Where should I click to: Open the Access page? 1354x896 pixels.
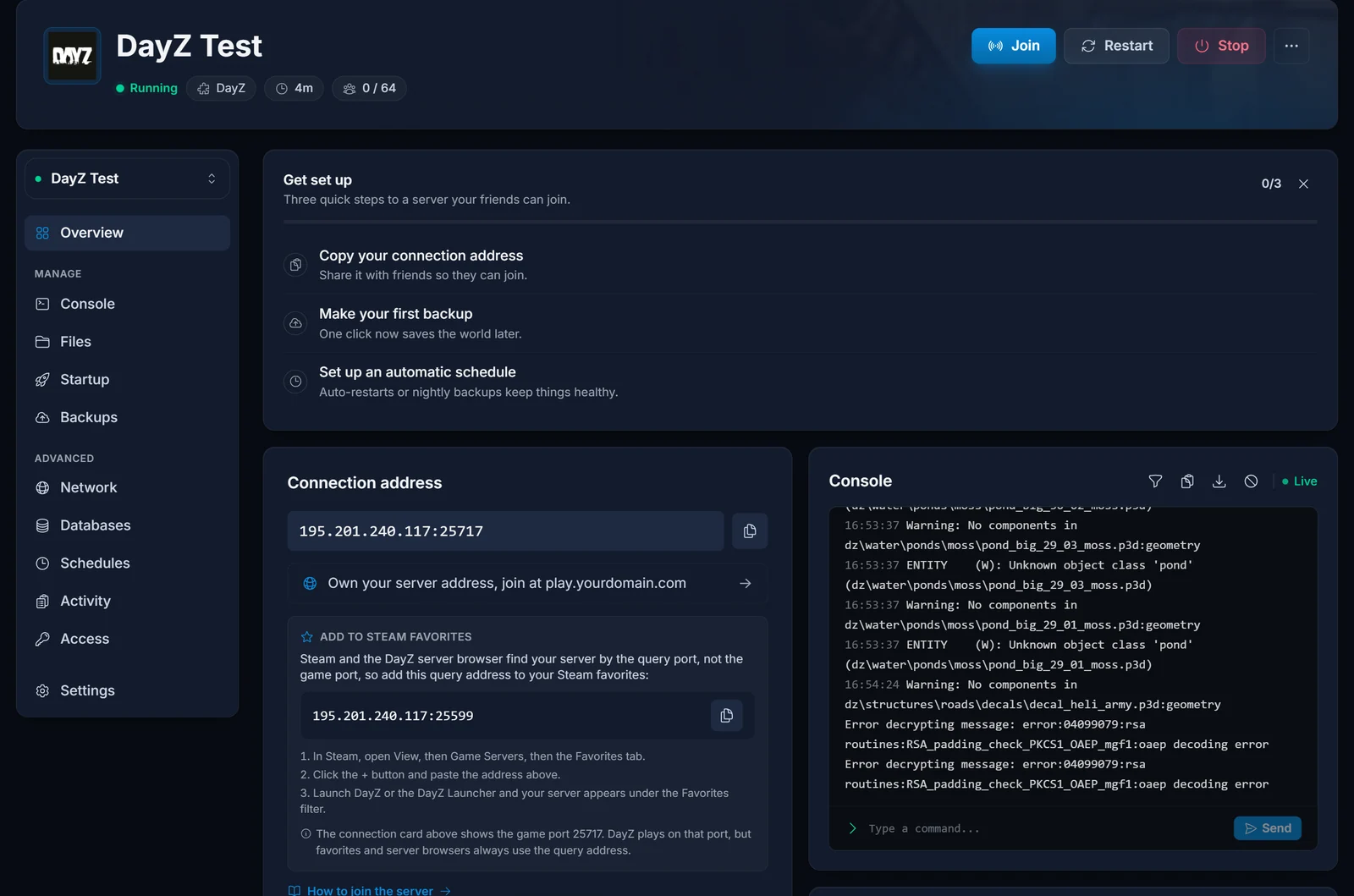(x=127, y=639)
